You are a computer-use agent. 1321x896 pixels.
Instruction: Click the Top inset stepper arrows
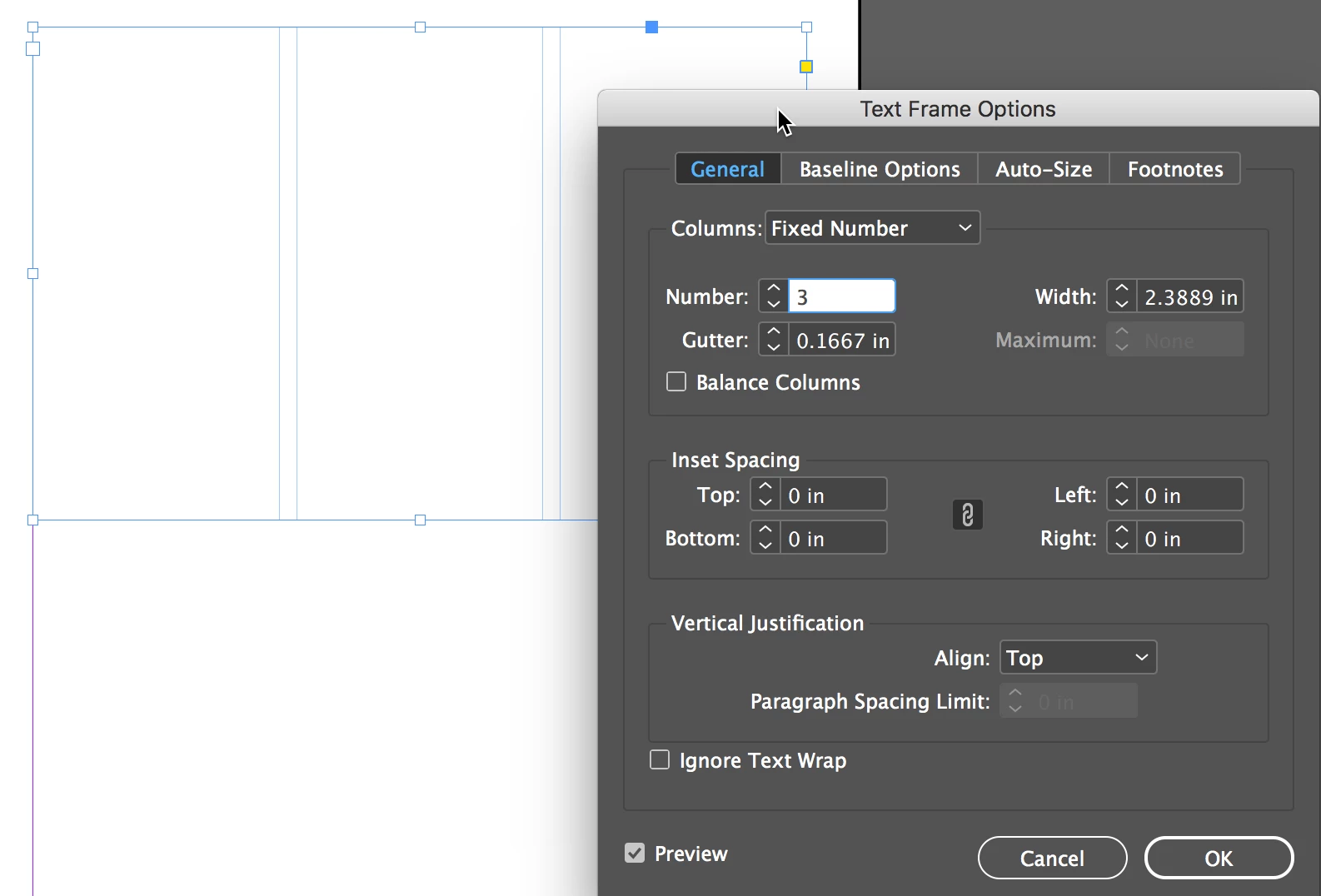(765, 494)
